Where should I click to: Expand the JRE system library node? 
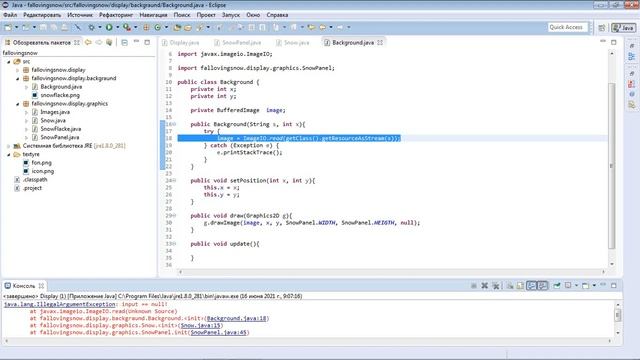point(9,146)
